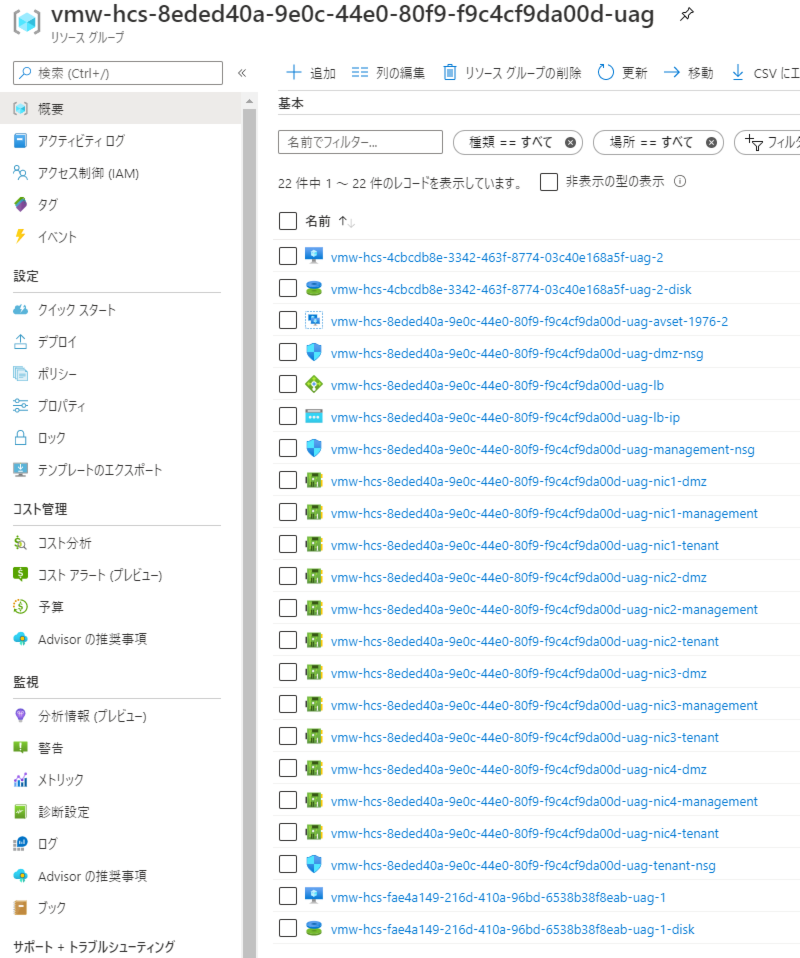Open 列の編集 column editor

tap(388, 73)
